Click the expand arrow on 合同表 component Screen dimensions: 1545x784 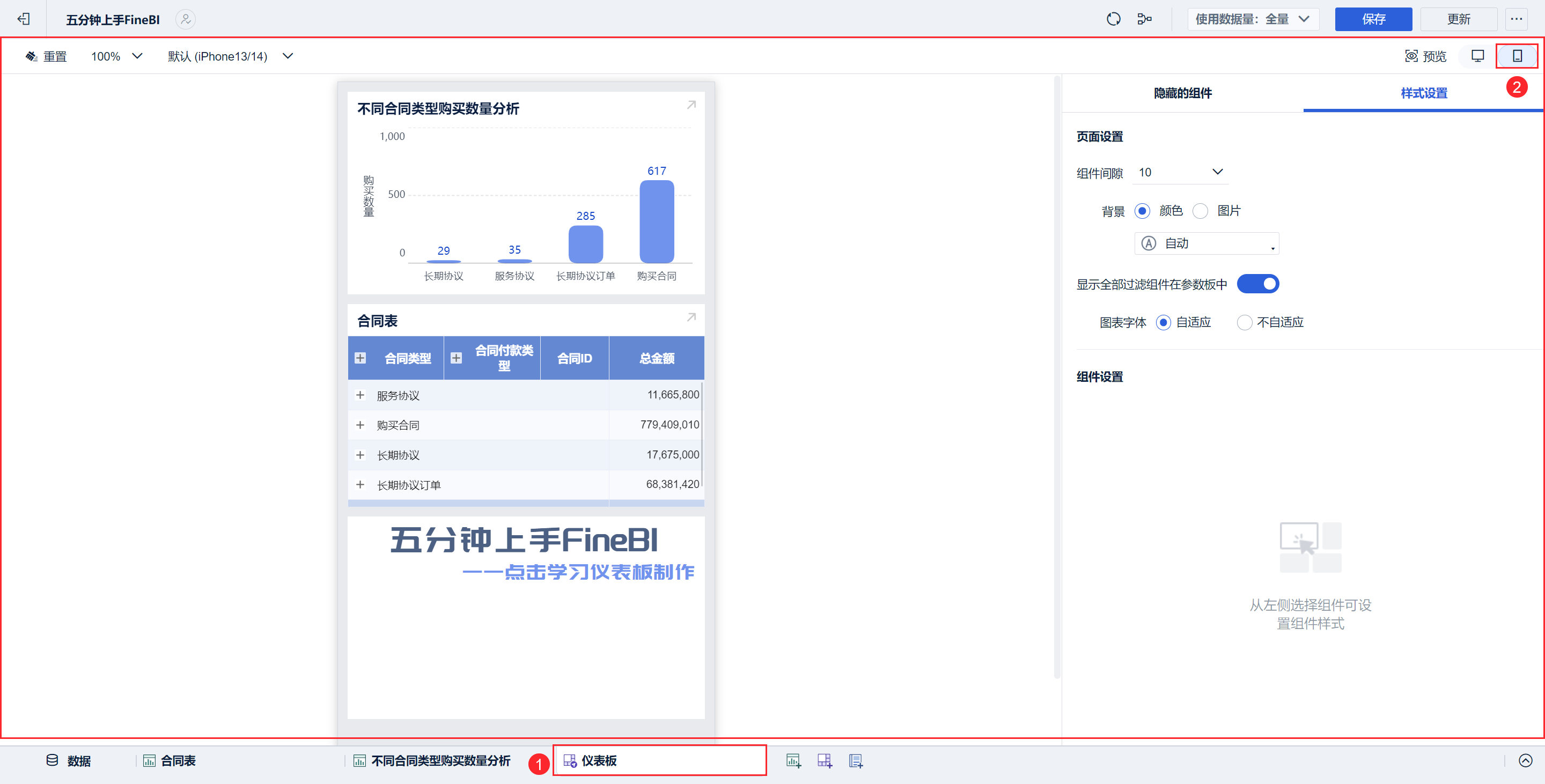691,317
